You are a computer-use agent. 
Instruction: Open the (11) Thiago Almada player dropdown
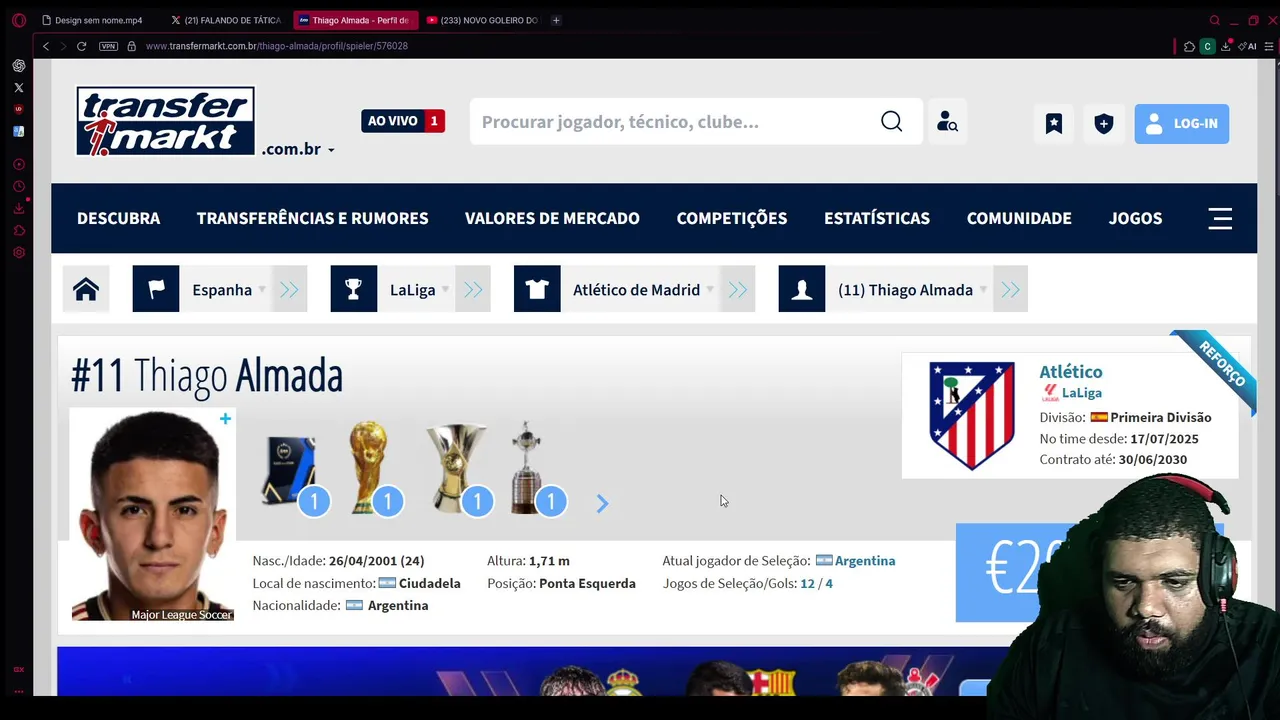(911, 289)
